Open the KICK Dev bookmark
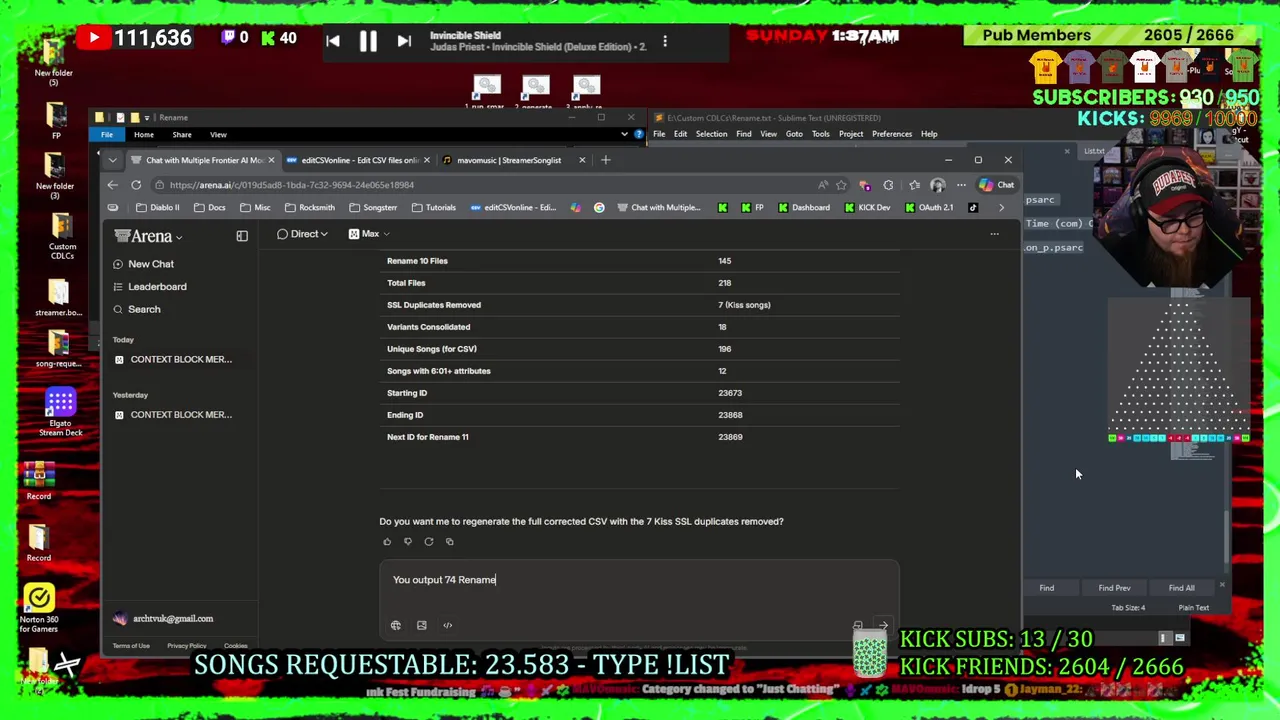Viewport: 1280px width, 720px height. pyautogui.click(x=866, y=208)
